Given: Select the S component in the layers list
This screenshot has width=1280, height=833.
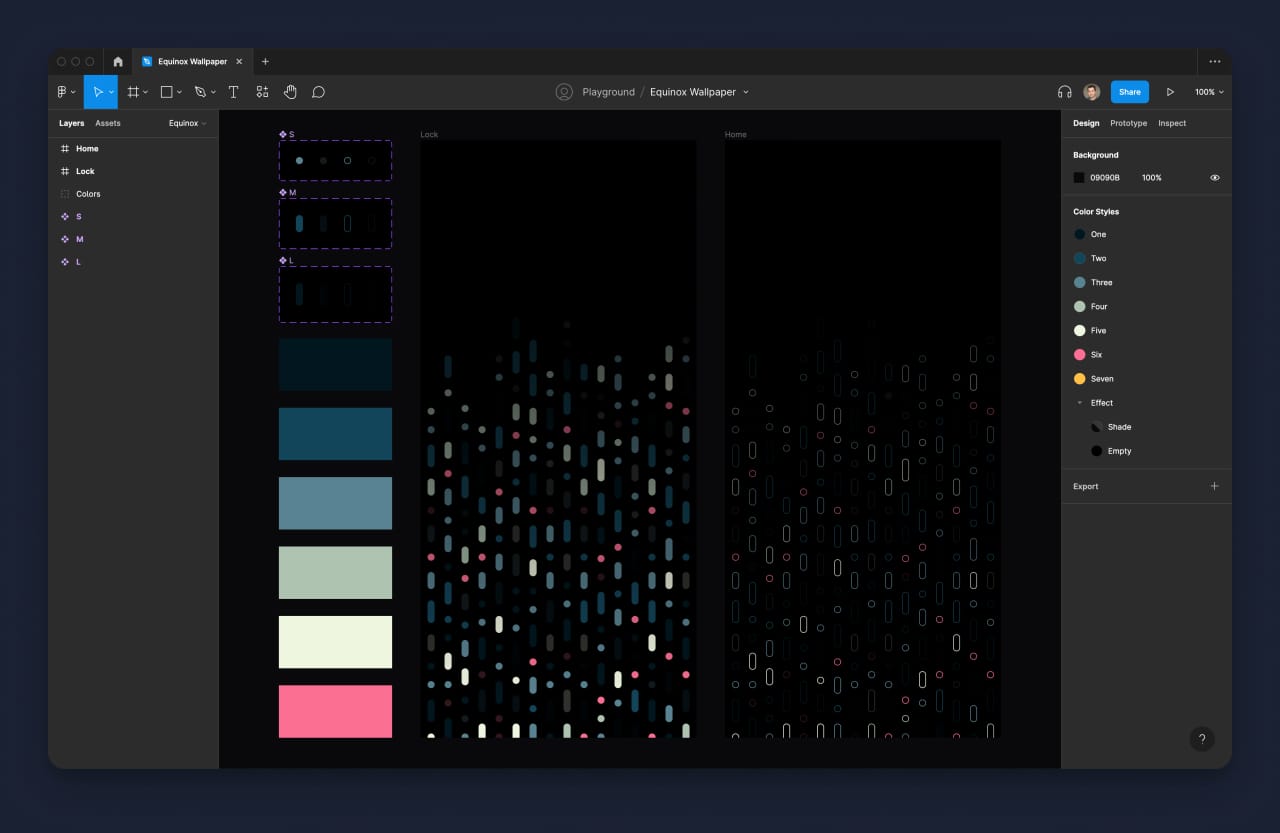Looking at the screenshot, I should coord(78,216).
